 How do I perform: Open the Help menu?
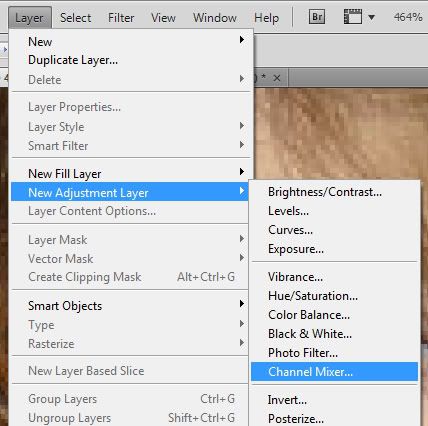click(266, 18)
